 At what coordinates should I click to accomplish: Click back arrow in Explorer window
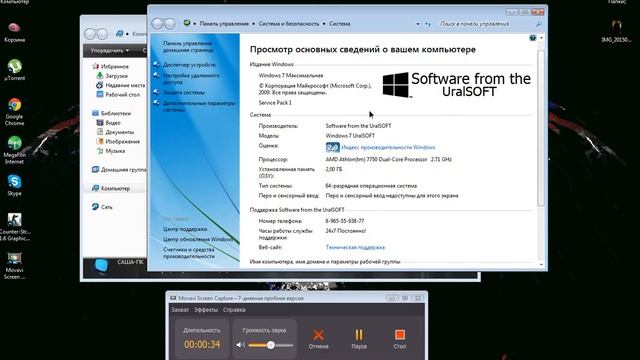click(x=90, y=34)
